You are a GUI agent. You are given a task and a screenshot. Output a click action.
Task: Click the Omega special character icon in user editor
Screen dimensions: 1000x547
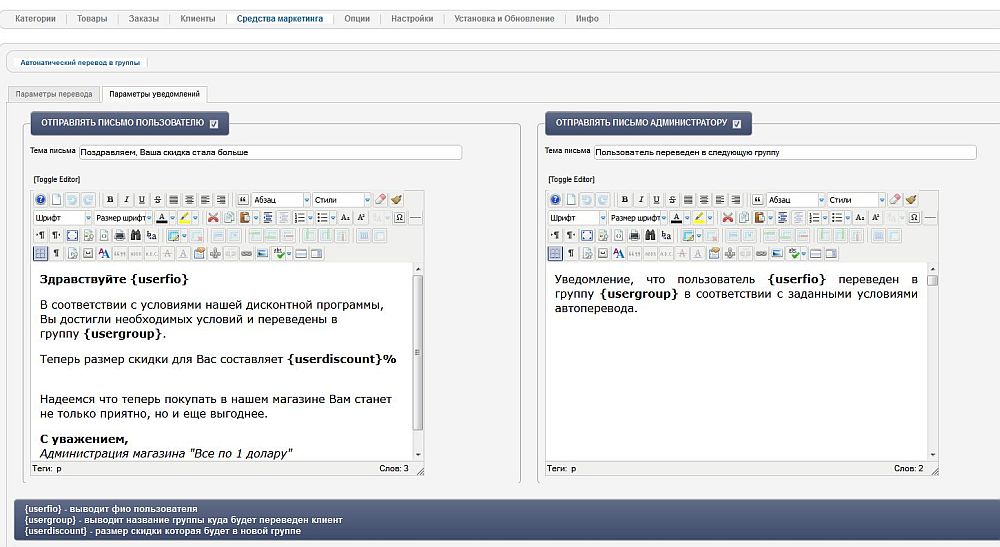[399, 218]
